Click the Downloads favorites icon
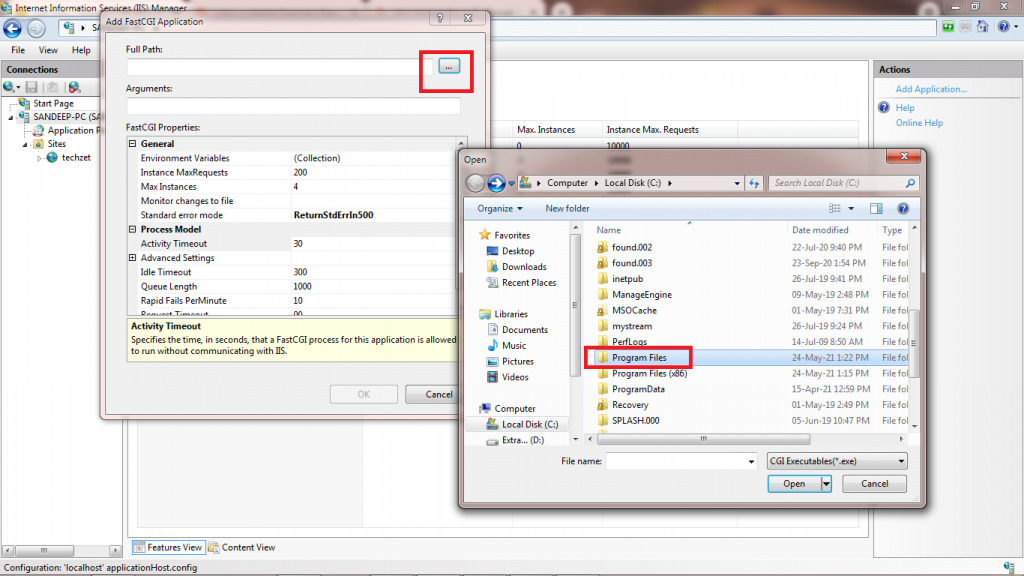This screenshot has width=1024, height=576. tap(492, 267)
